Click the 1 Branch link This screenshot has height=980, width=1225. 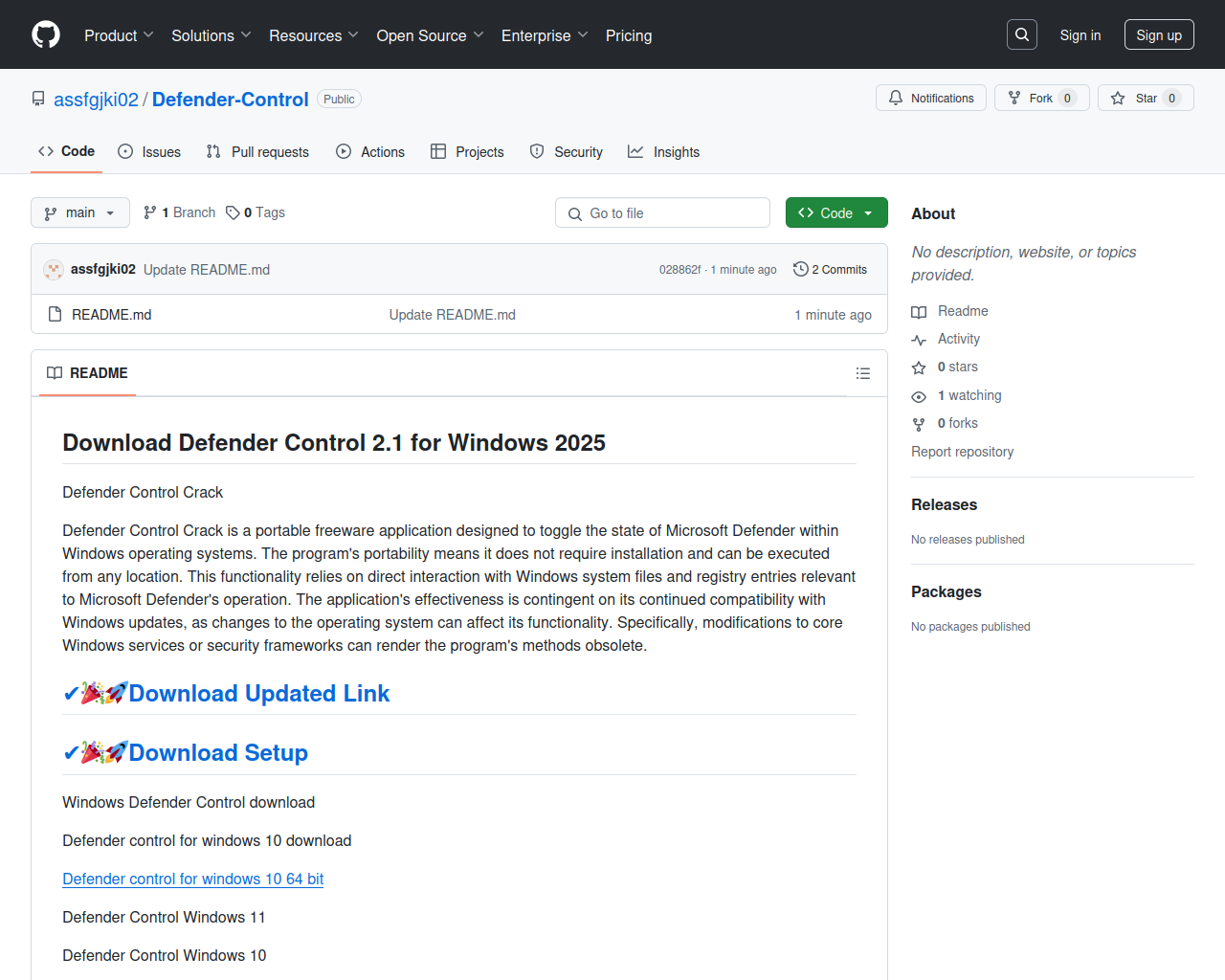tap(179, 212)
